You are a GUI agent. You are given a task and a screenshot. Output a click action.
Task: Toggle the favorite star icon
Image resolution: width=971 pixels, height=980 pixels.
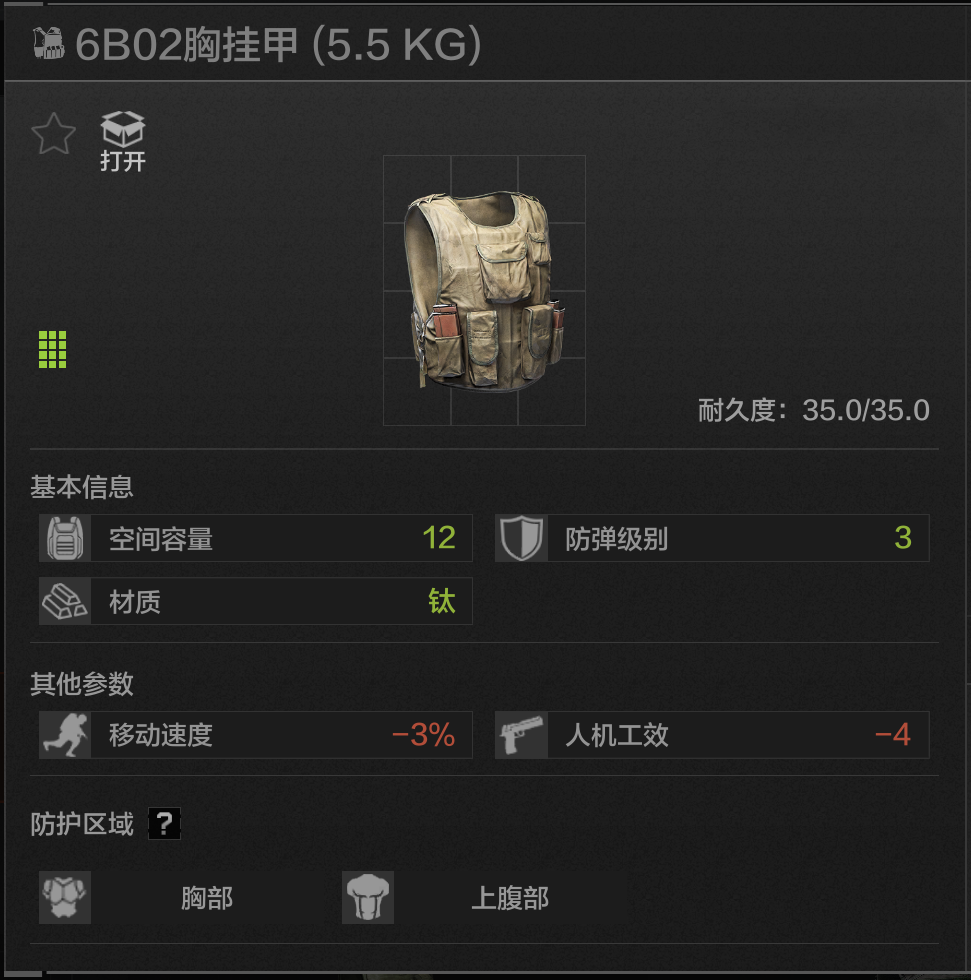[x=53, y=134]
